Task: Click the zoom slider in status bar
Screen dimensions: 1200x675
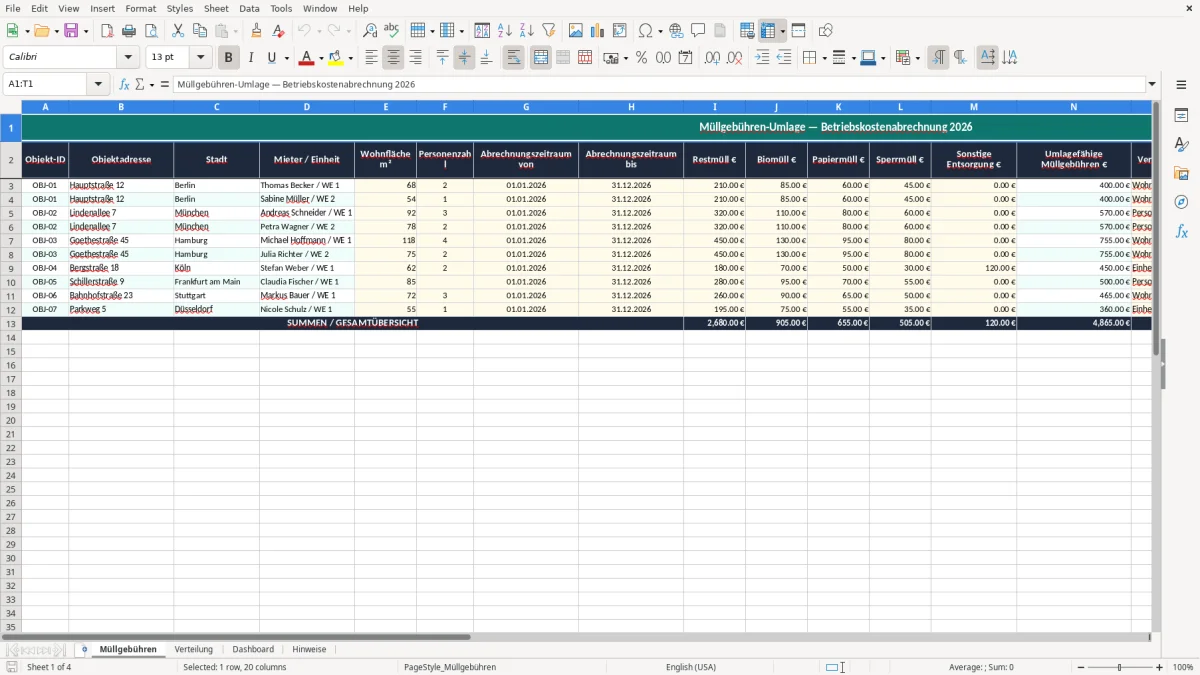Action: coord(1120,667)
